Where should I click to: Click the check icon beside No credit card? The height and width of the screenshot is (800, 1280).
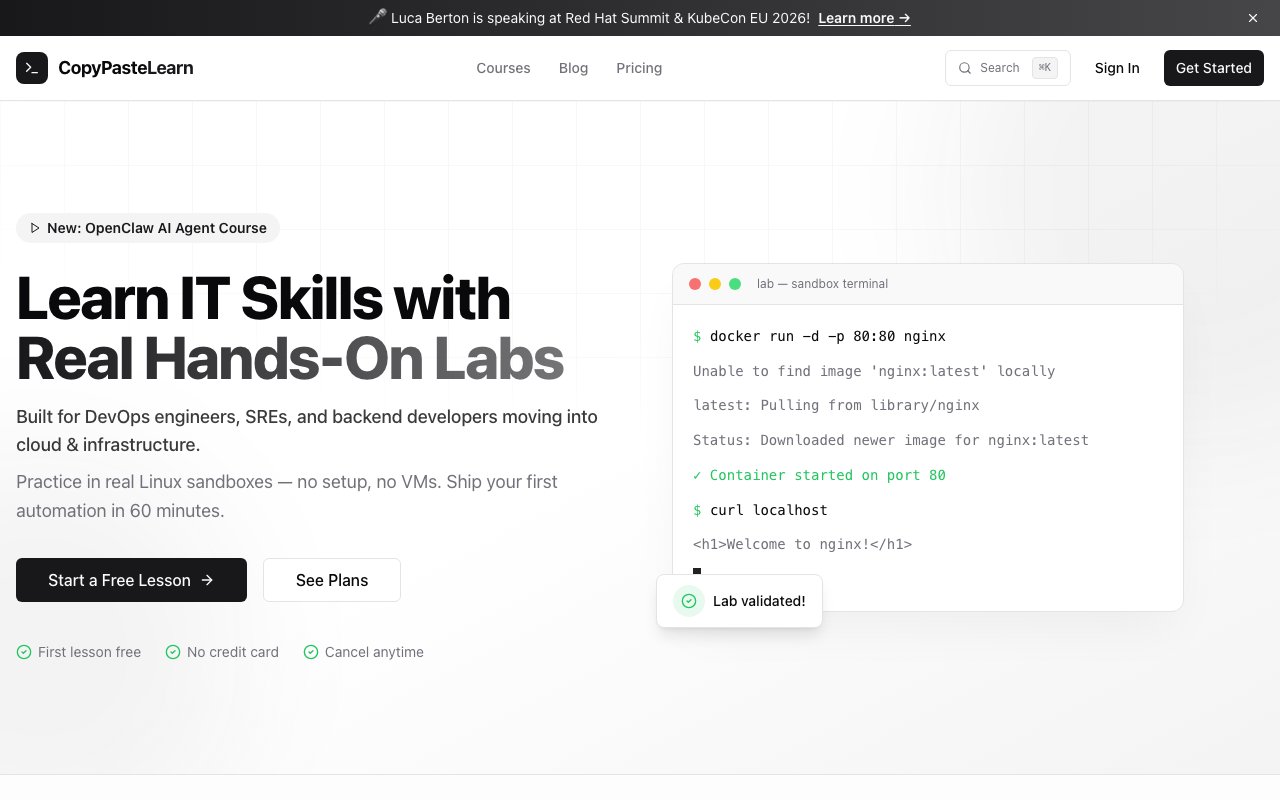pos(173,652)
